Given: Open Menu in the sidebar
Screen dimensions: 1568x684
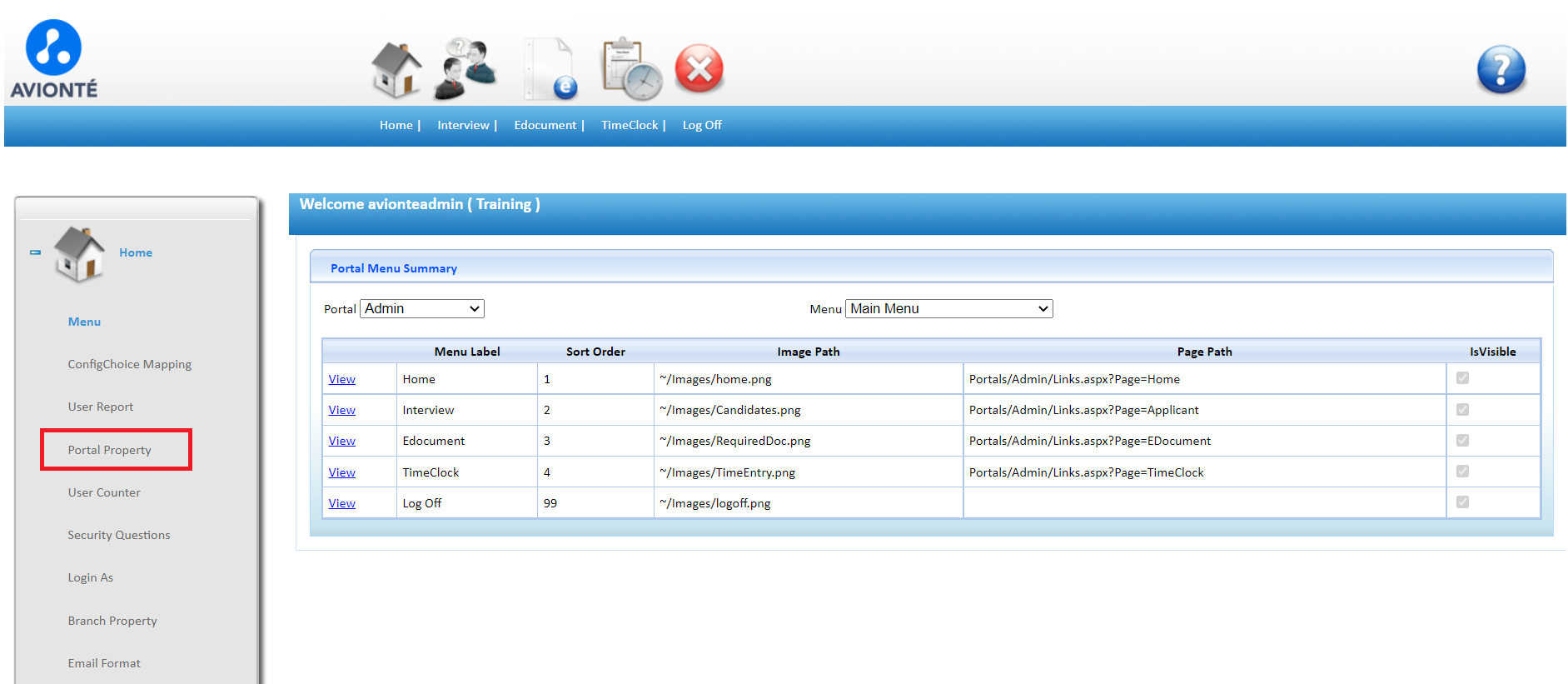Looking at the screenshot, I should [84, 322].
